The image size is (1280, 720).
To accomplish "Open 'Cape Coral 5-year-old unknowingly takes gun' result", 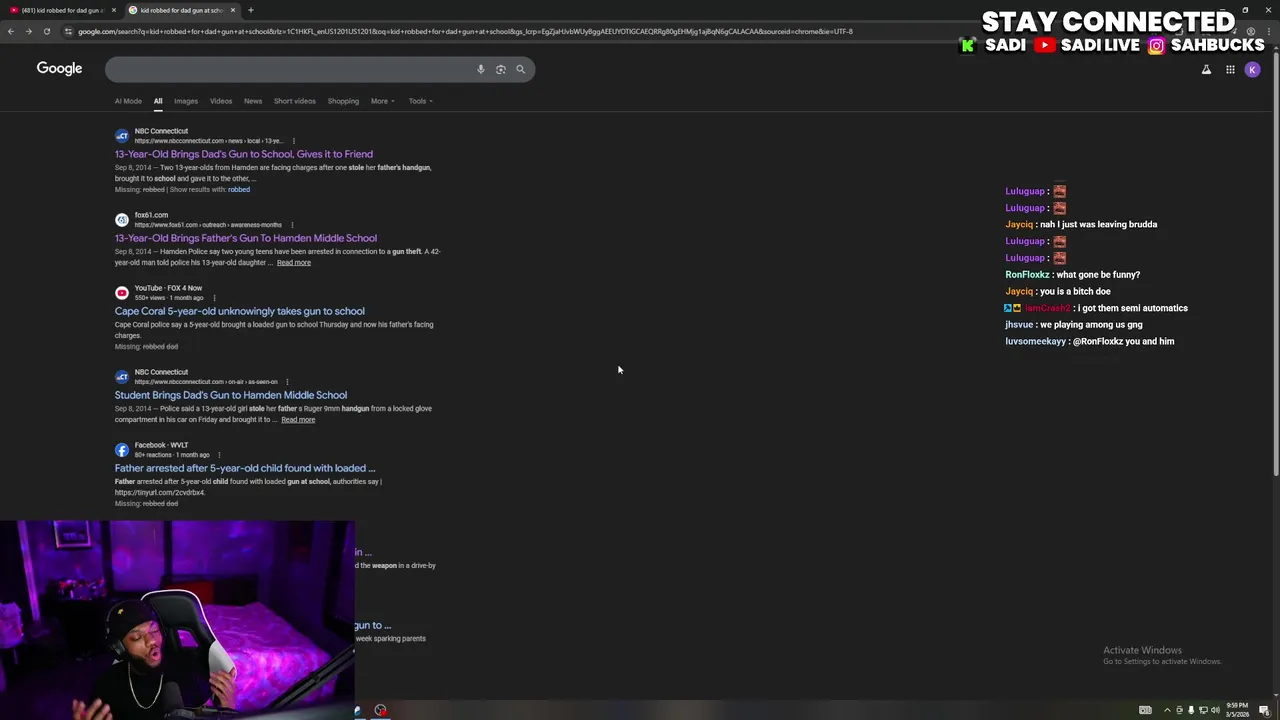I will click(240, 311).
